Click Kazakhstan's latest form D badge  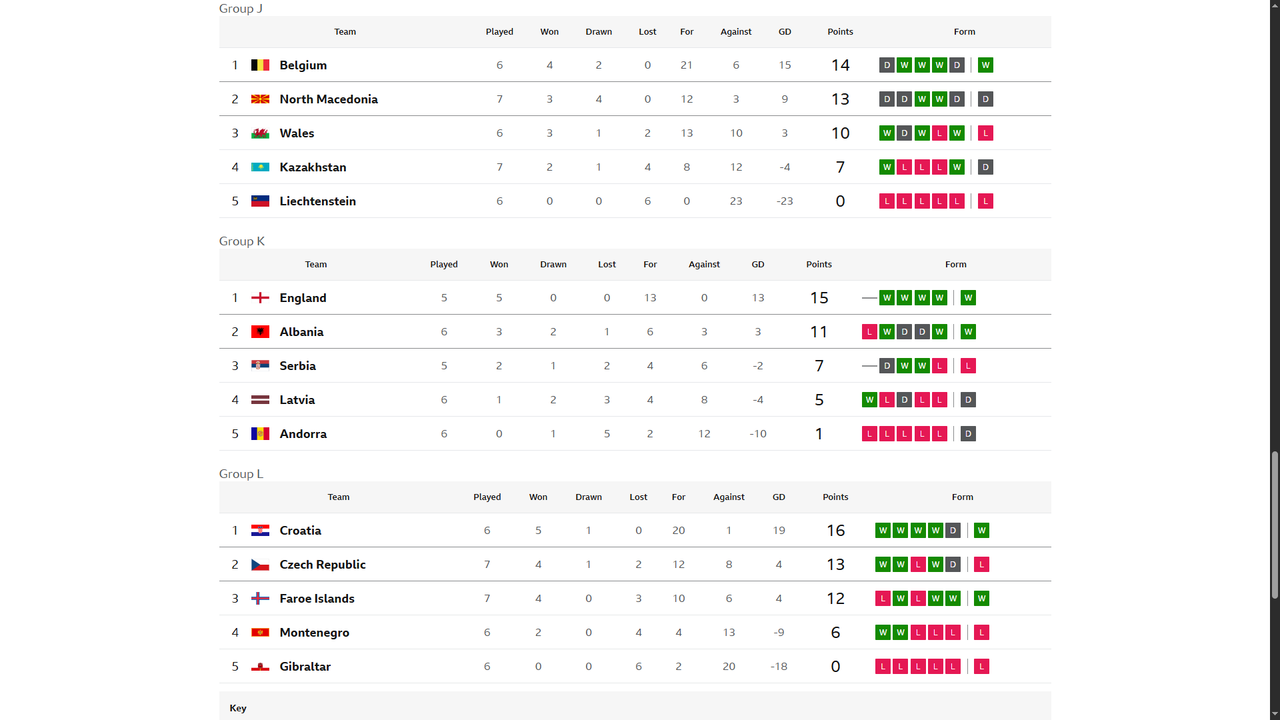coord(986,167)
